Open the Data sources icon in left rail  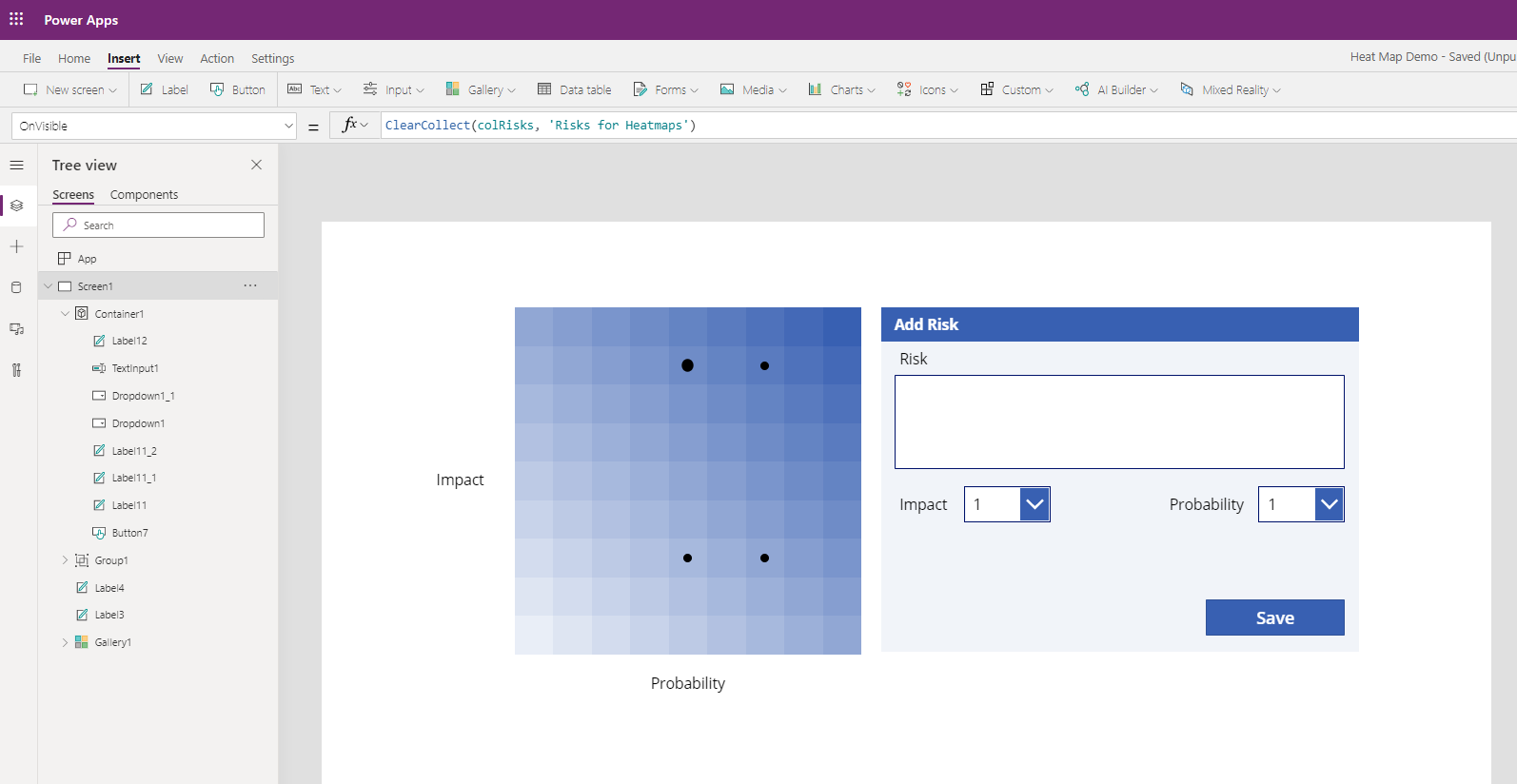coord(16,287)
